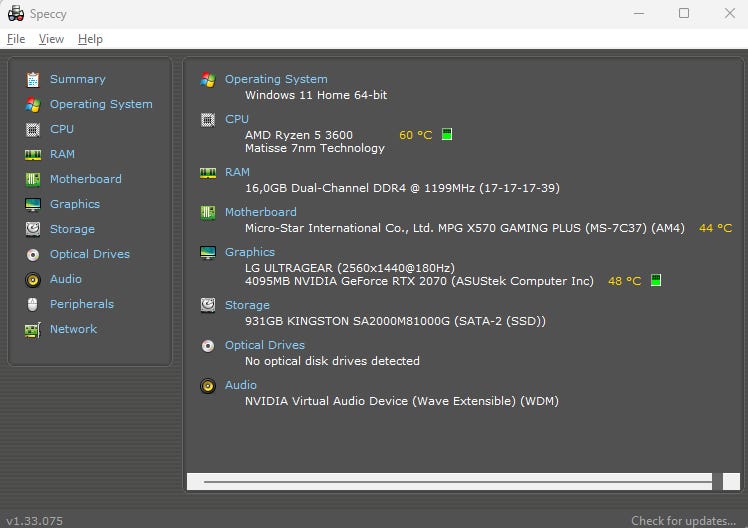Click the Storage drive icon in sidebar
Screen dimensions: 748x528
pos(33,229)
